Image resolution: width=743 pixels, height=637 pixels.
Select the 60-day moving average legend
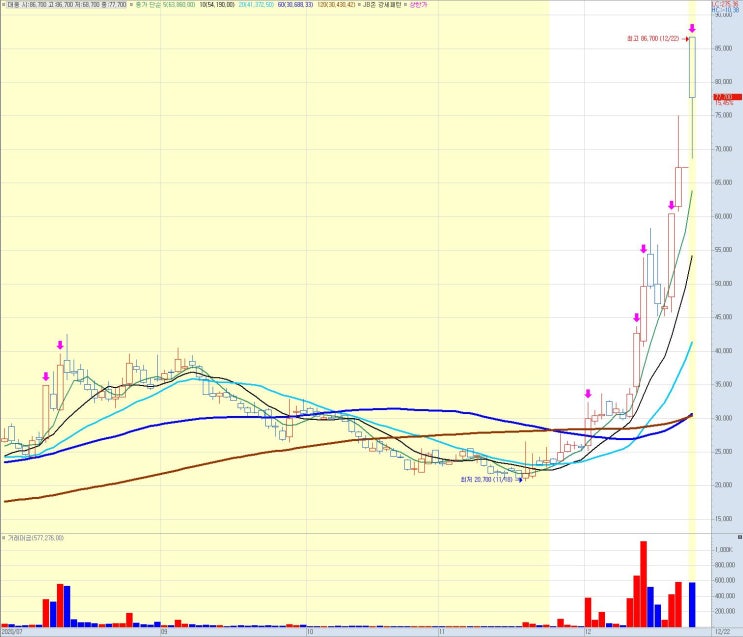click(295, 4)
